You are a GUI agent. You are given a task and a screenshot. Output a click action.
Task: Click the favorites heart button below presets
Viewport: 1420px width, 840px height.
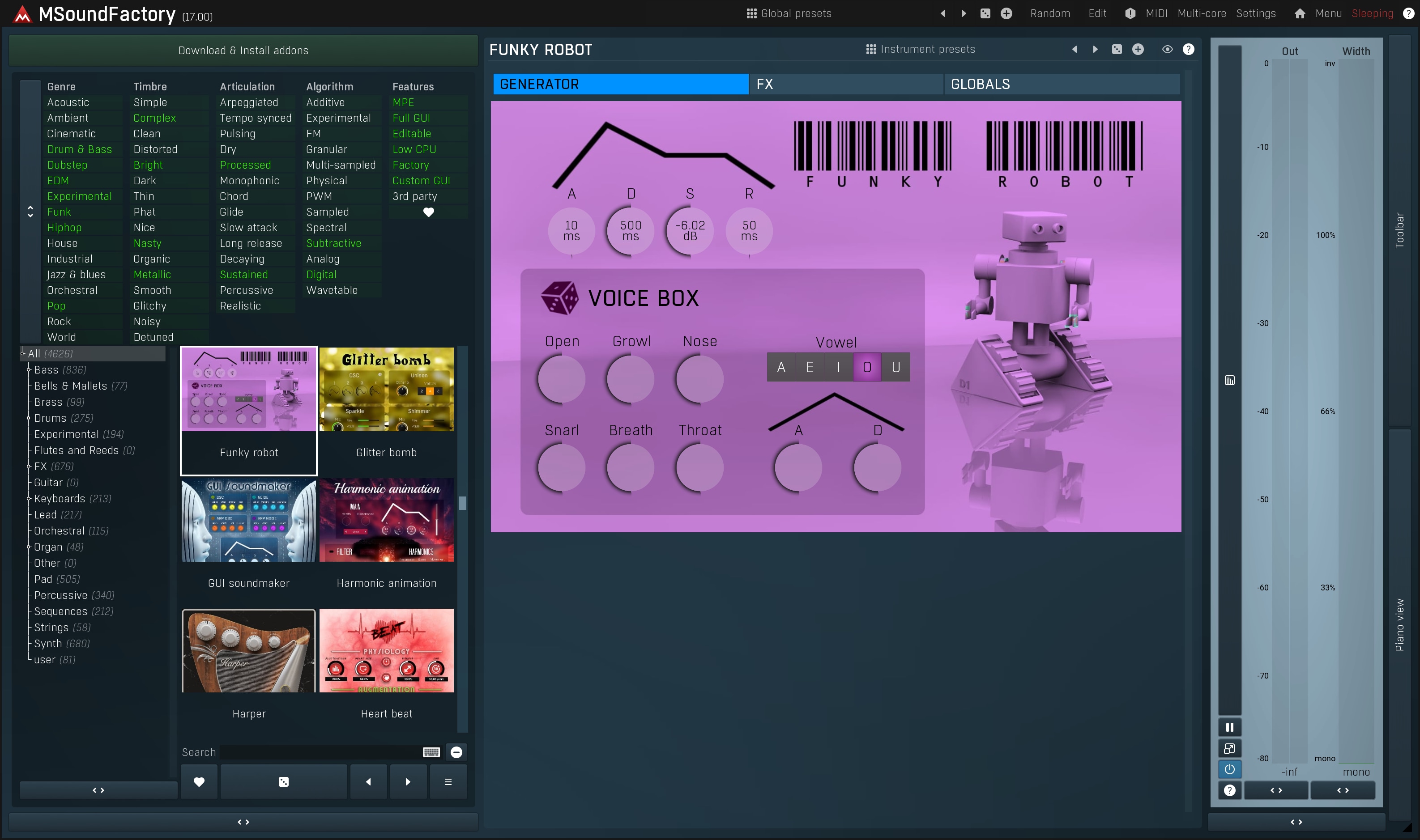pos(199,782)
